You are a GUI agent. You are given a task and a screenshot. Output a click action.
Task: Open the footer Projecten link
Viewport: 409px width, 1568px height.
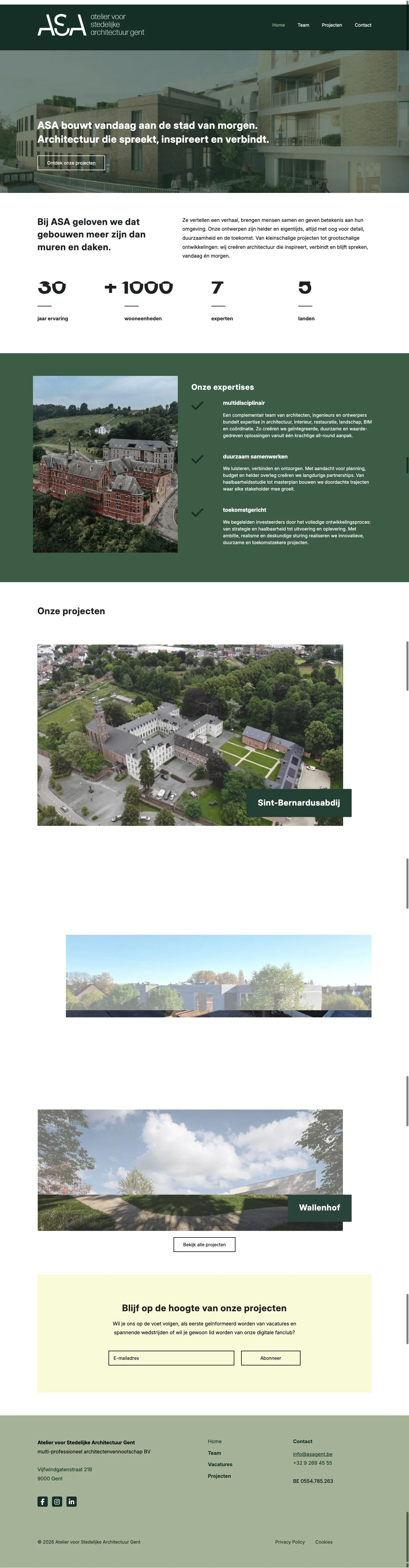(x=220, y=1476)
